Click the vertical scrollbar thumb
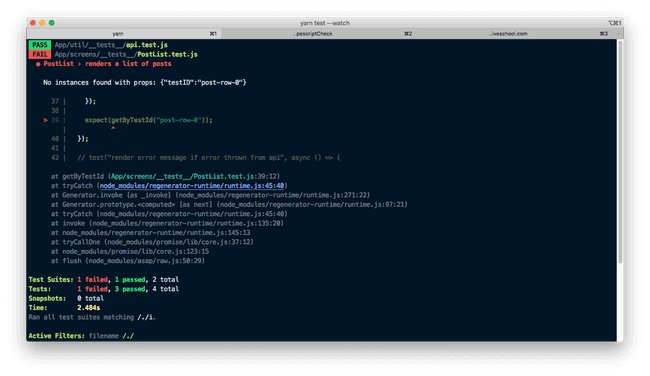Viewport: 650px width, 376px height. [620, 151]
